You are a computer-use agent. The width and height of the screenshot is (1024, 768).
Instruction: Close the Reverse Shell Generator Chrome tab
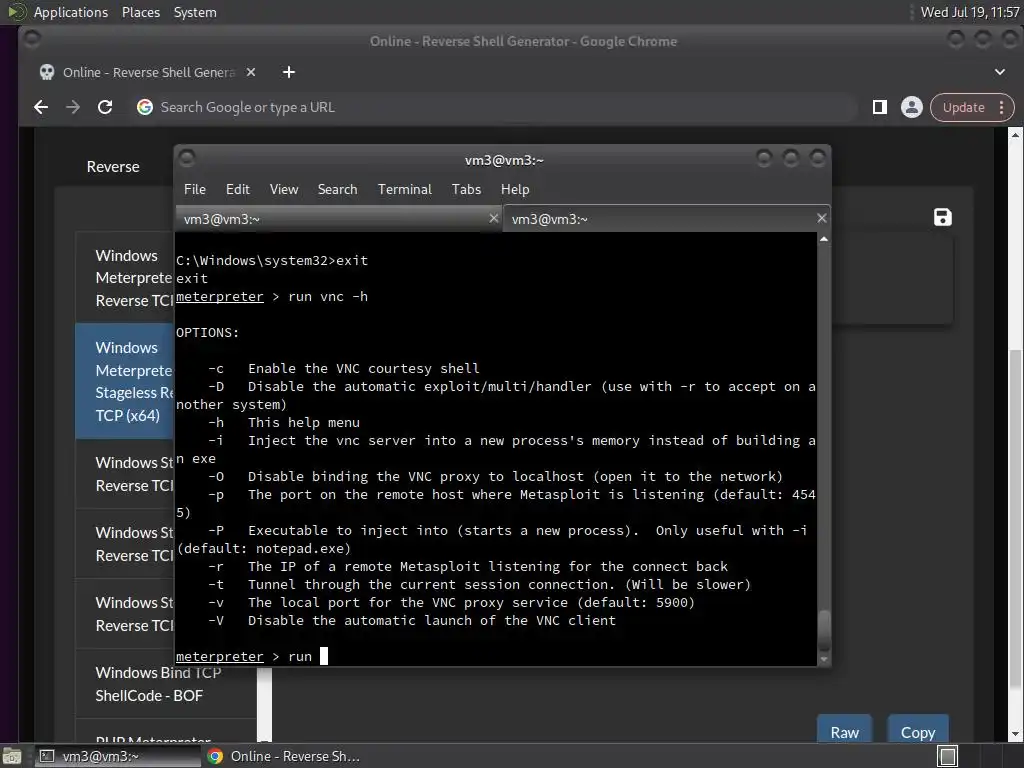(x=251, y=72)
